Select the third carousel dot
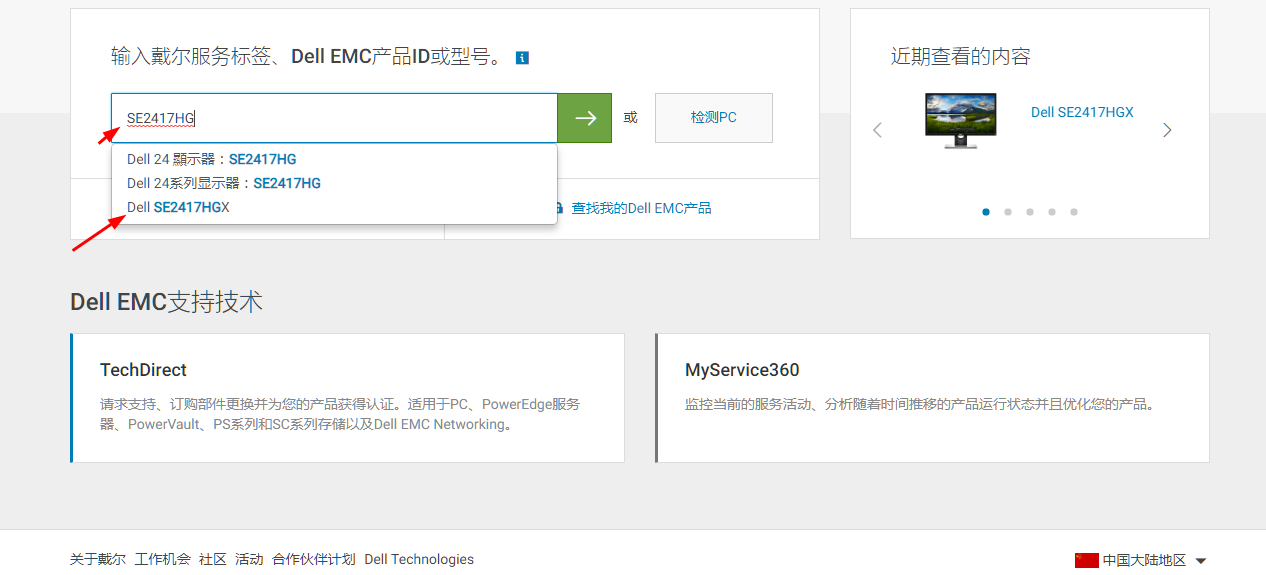Viewport: 1266px width, 575px height. [x=1030, y=212]
